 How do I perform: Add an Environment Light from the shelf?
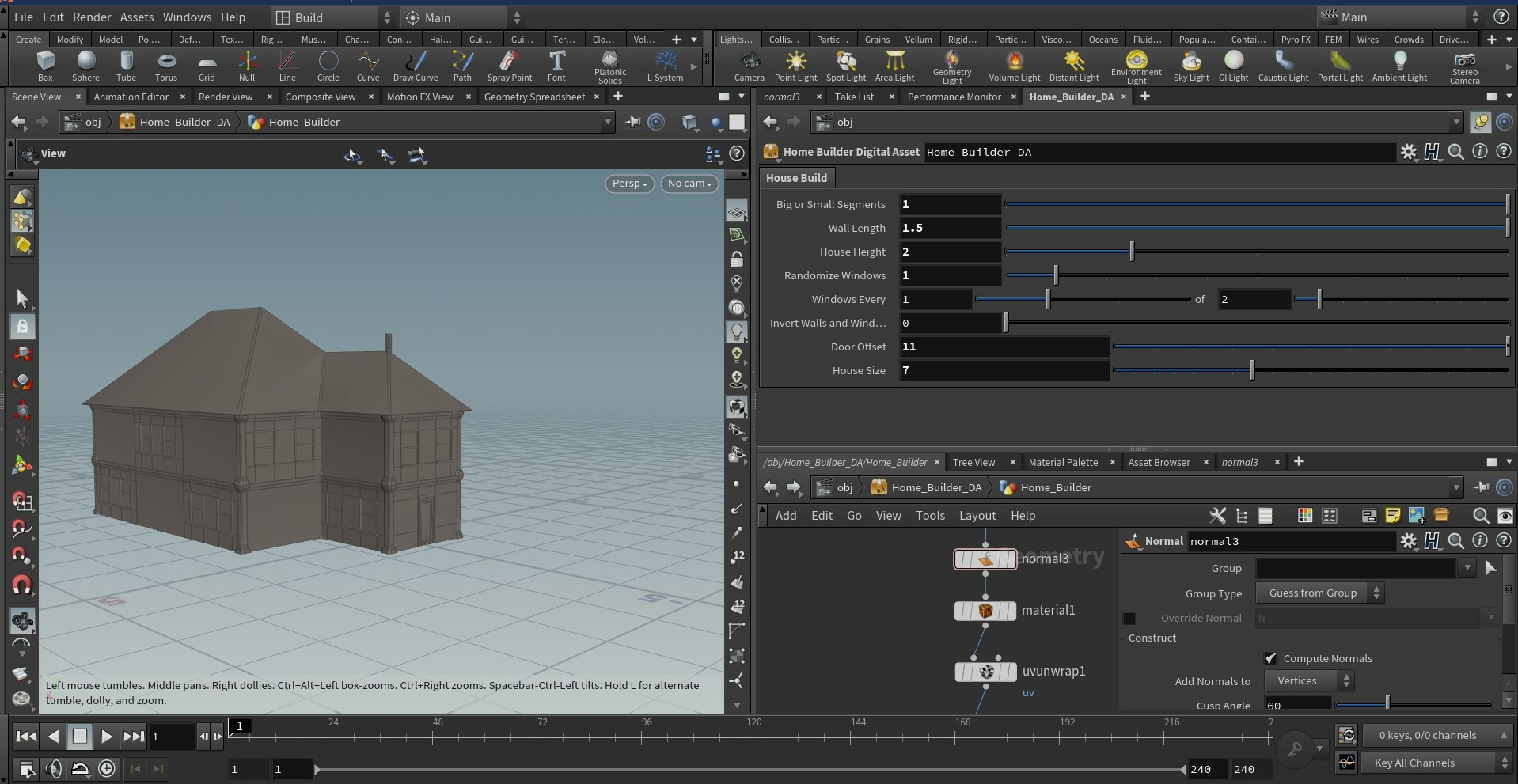1136,66
